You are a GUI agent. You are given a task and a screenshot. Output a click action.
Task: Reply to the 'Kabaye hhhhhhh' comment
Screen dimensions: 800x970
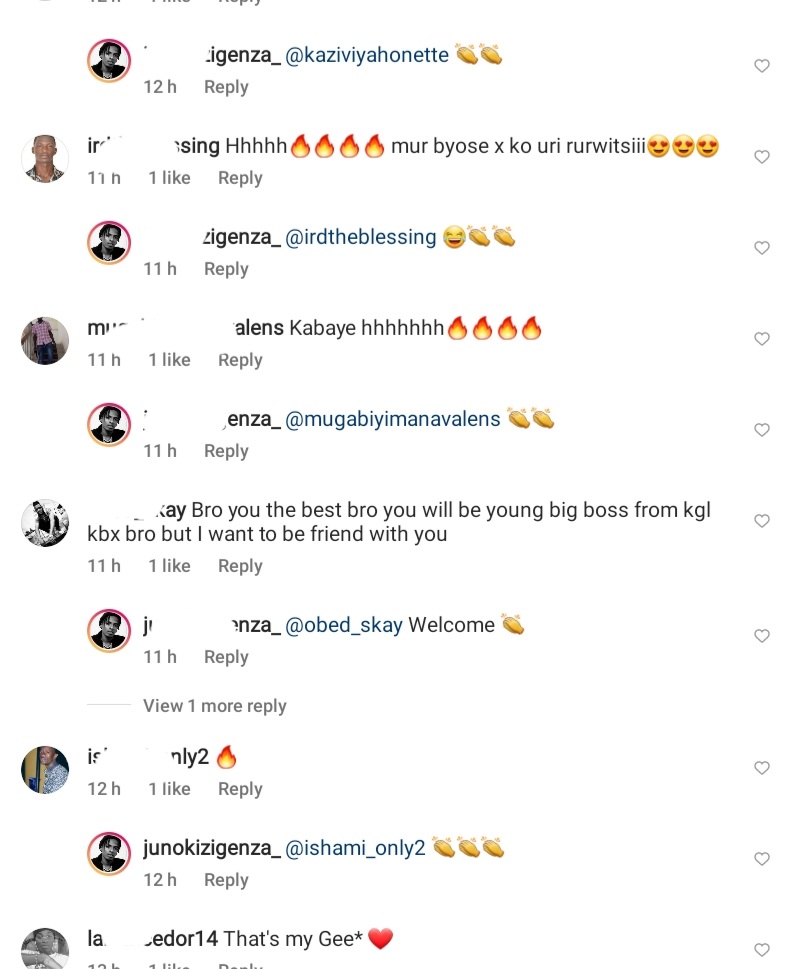point(240,360)
